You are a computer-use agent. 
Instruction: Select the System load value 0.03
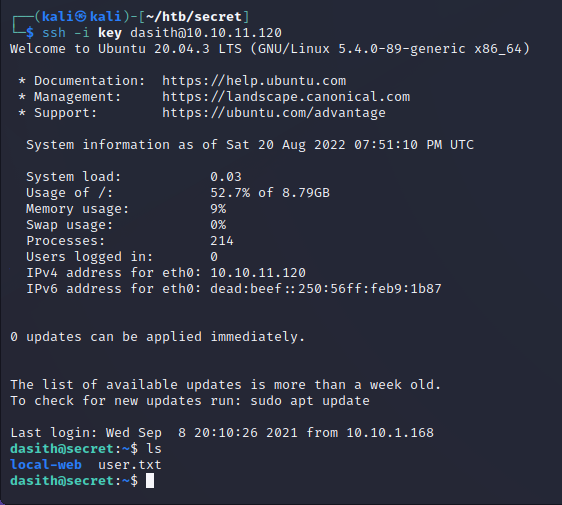click(226, 177)
